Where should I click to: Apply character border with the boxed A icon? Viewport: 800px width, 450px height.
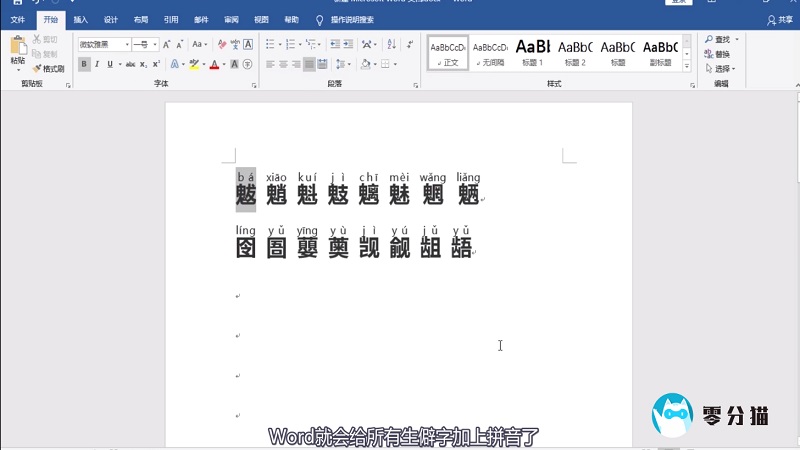[x=248, y=44]
